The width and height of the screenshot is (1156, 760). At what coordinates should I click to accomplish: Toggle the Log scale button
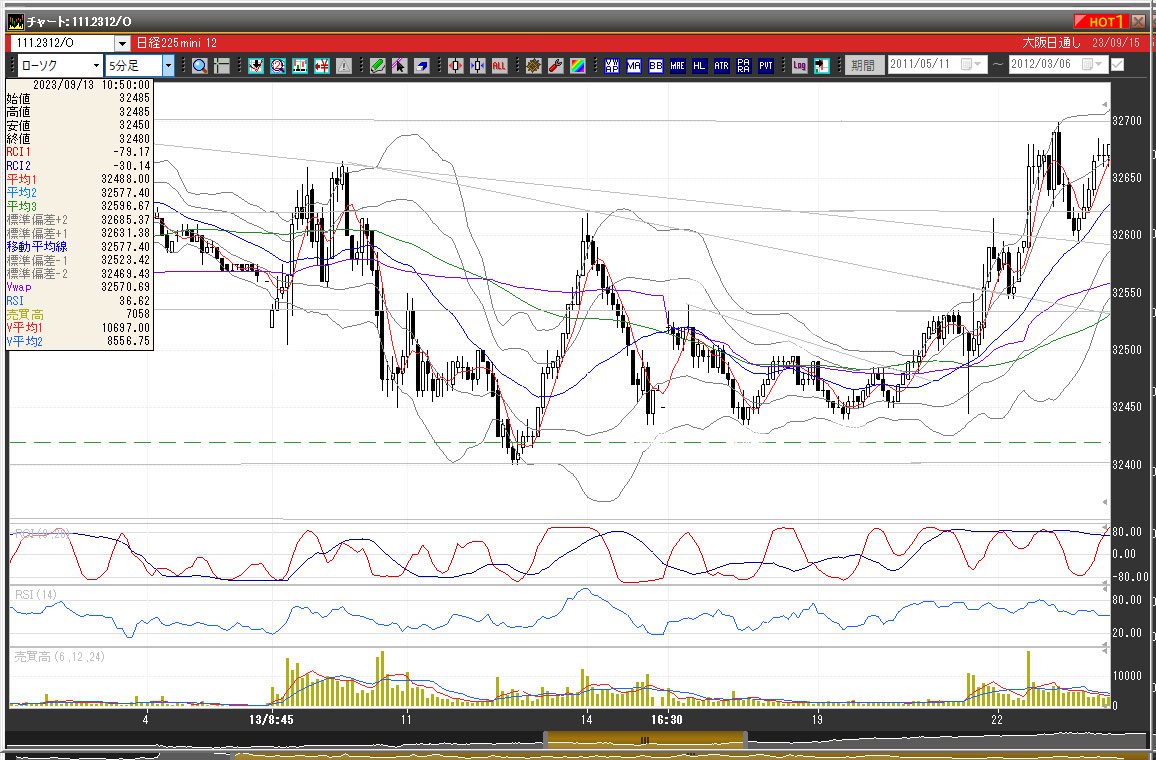point(800,66)
